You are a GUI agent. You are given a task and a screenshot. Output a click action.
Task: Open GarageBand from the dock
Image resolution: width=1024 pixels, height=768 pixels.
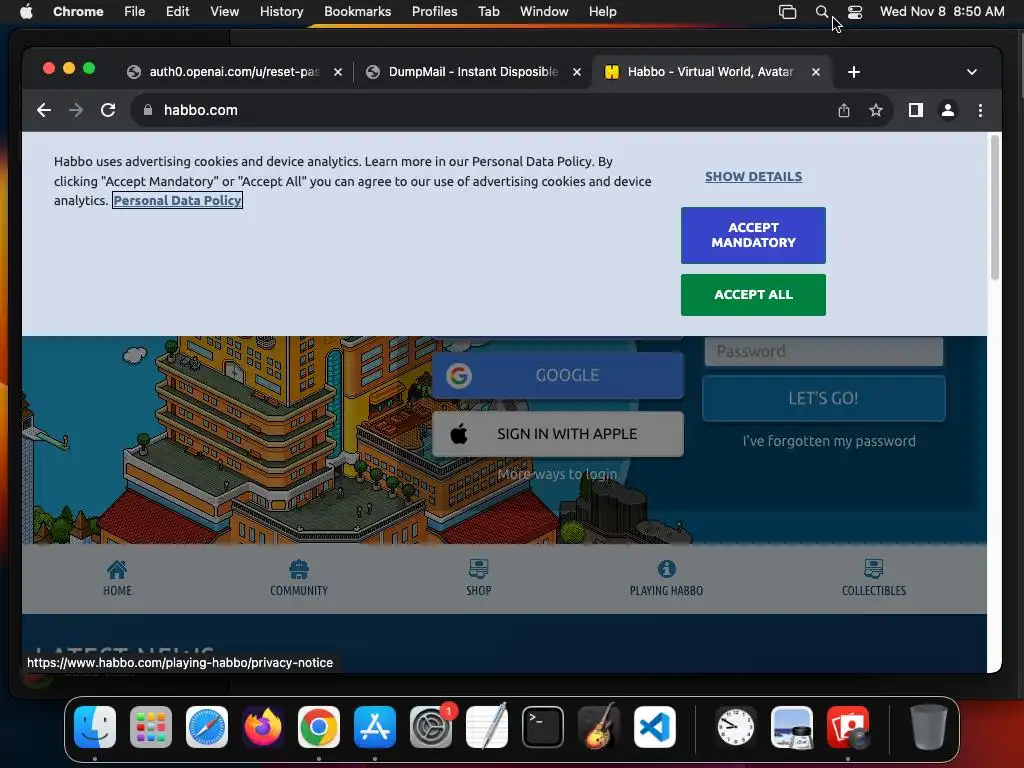click(599, 727)
